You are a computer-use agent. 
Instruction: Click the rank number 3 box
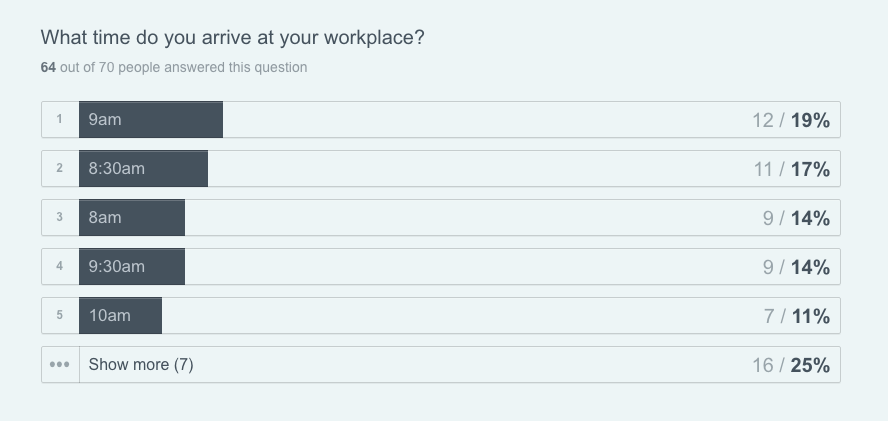(x=60, y=218)
